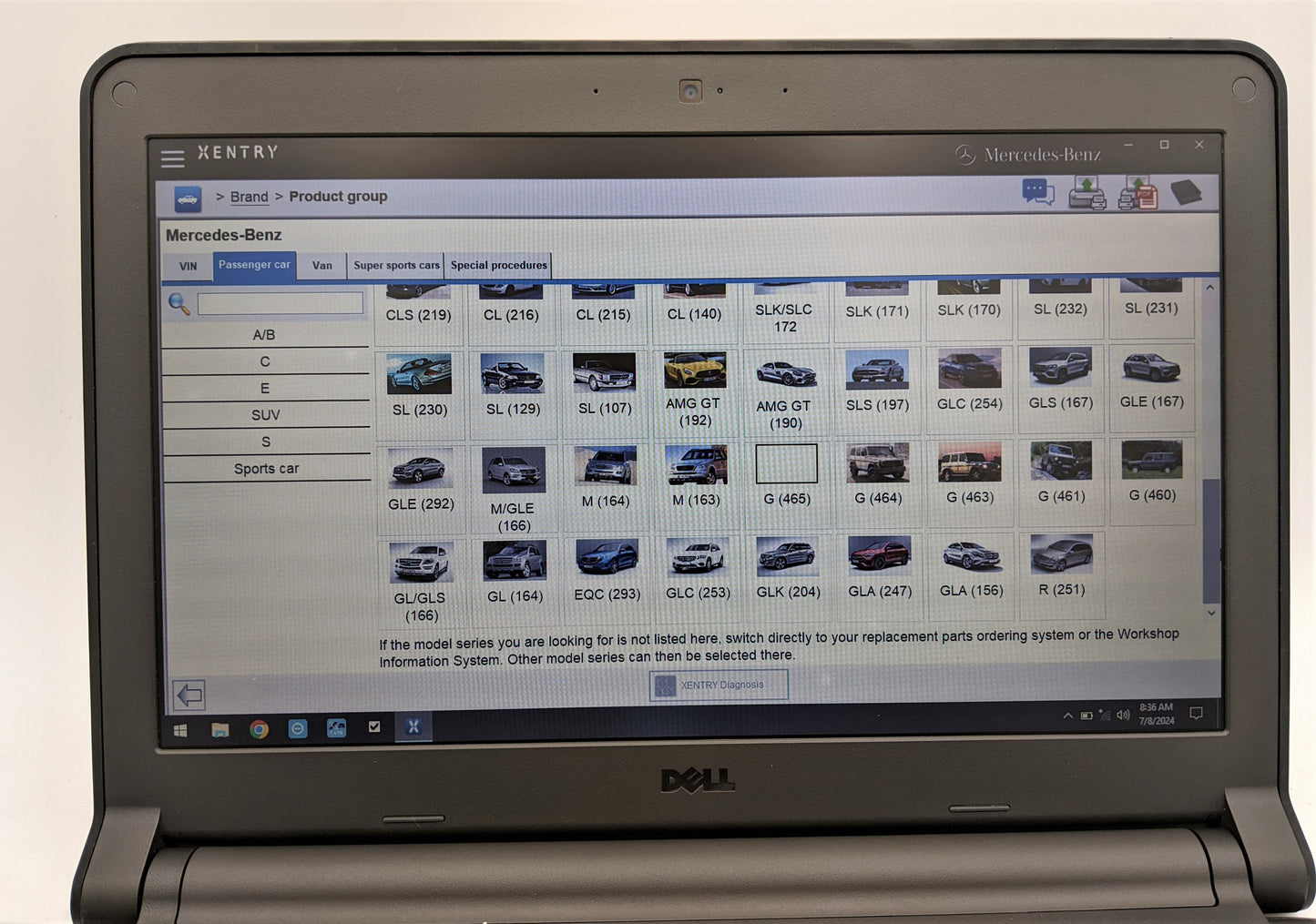Viewport: 1316px width, 924px height.
Task: Open the XENTRY hamburger menu
Action: pos(172,159)
